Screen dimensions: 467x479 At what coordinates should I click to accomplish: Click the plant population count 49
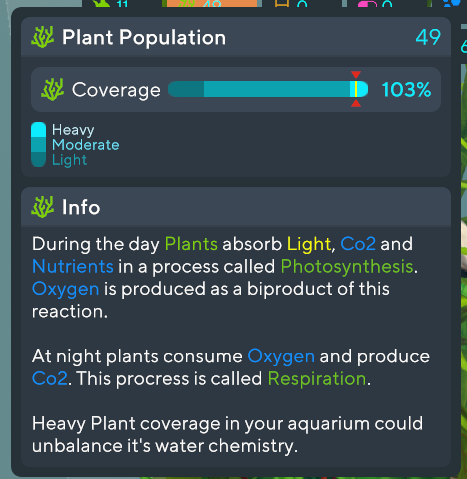pos(428,37)
